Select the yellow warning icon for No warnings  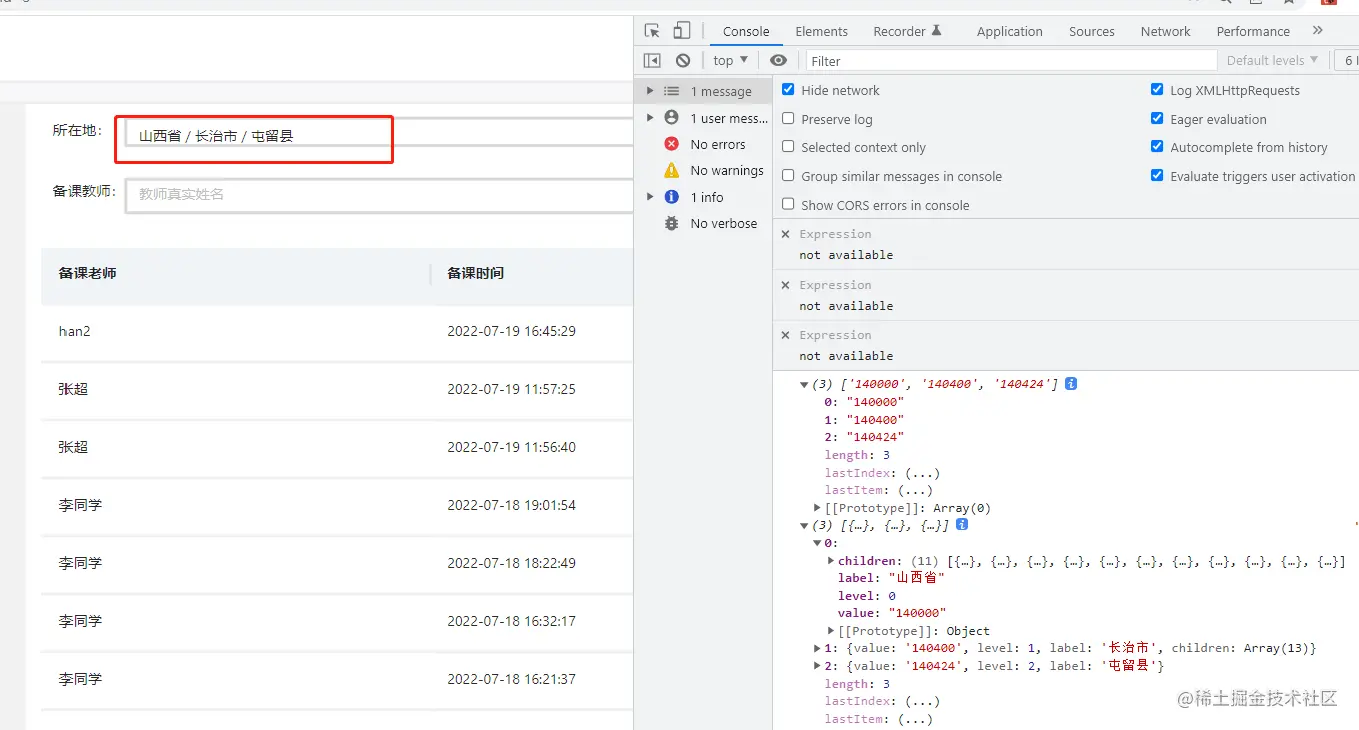pos(672,170)
